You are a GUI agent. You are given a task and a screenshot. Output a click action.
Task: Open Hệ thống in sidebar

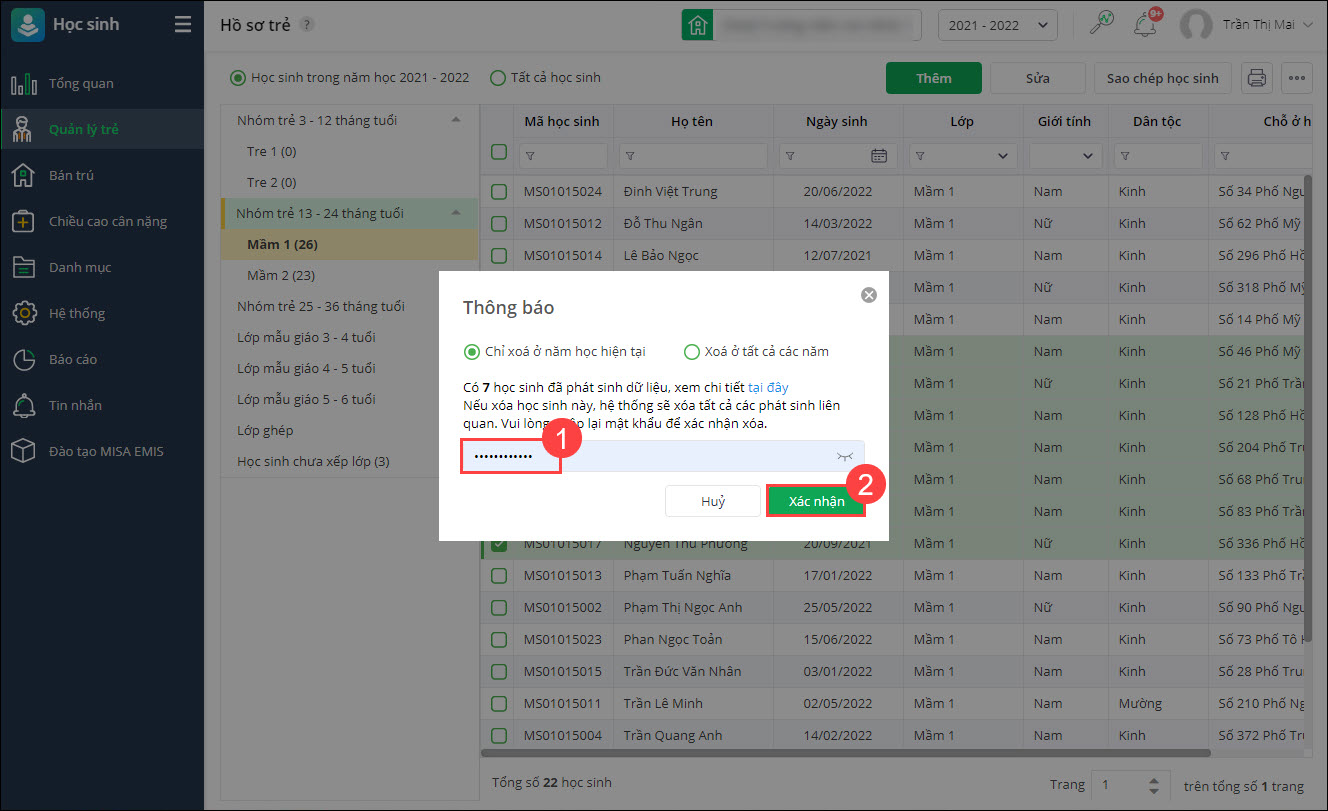[102, 313]
